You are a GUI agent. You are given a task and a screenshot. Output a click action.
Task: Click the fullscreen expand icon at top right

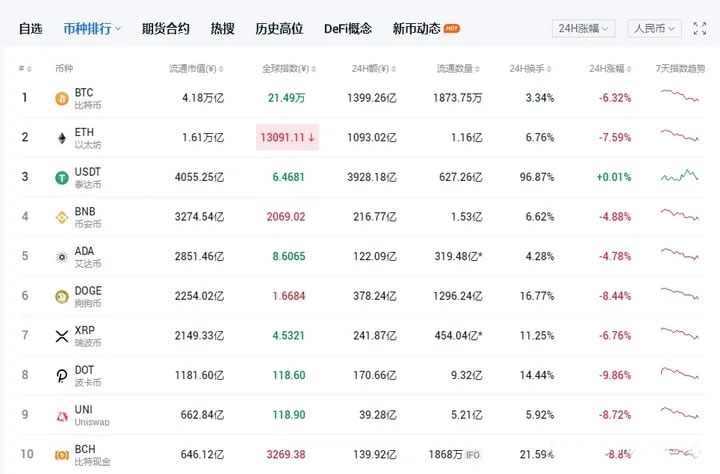[699, 29]
